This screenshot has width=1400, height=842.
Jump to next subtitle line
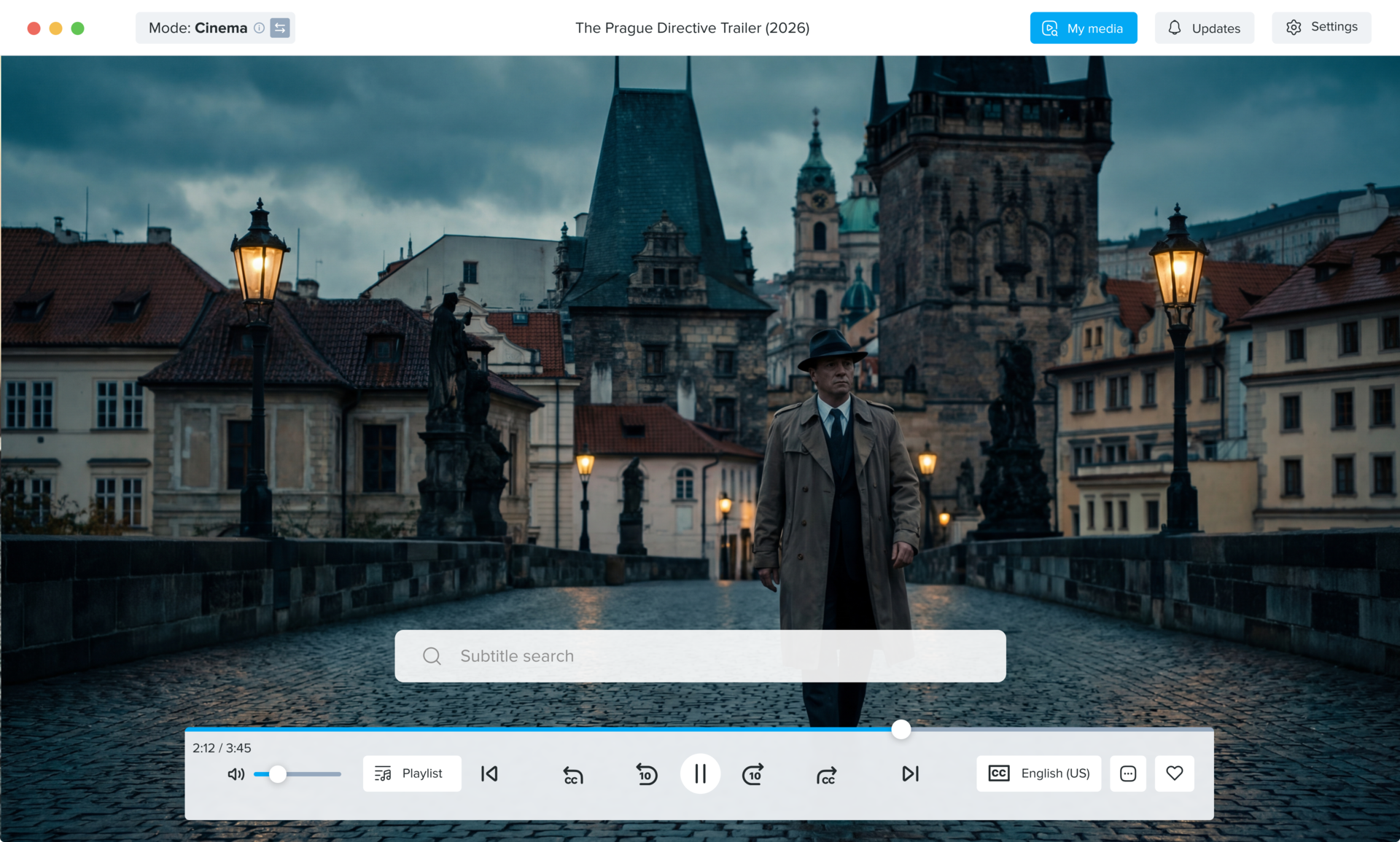(826, 775)
